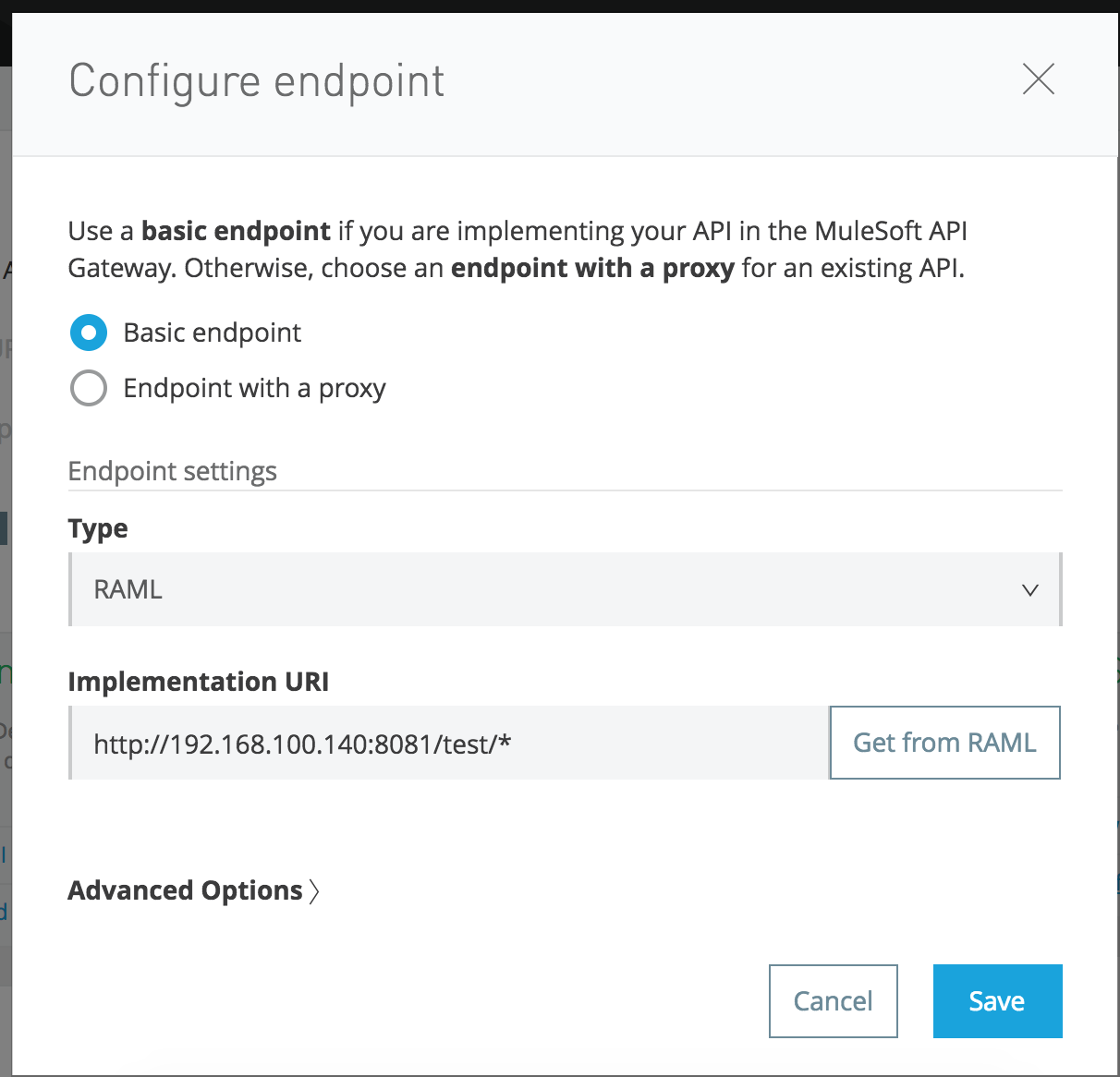Click the Endpoint settings section heading
Image resolution: width=1120 pixels, height=1077 pixels.
(173, 471)
